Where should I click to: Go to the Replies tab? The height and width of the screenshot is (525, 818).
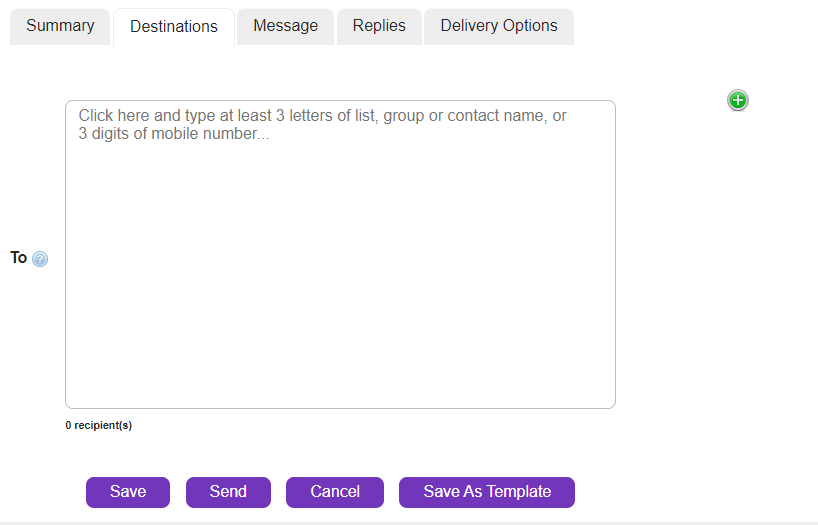(x=379, y=26)
